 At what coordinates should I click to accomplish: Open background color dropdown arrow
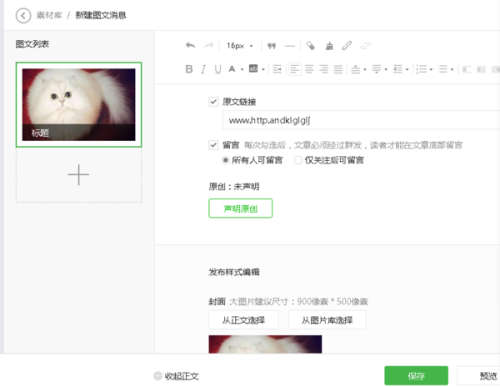coord(263,70)
